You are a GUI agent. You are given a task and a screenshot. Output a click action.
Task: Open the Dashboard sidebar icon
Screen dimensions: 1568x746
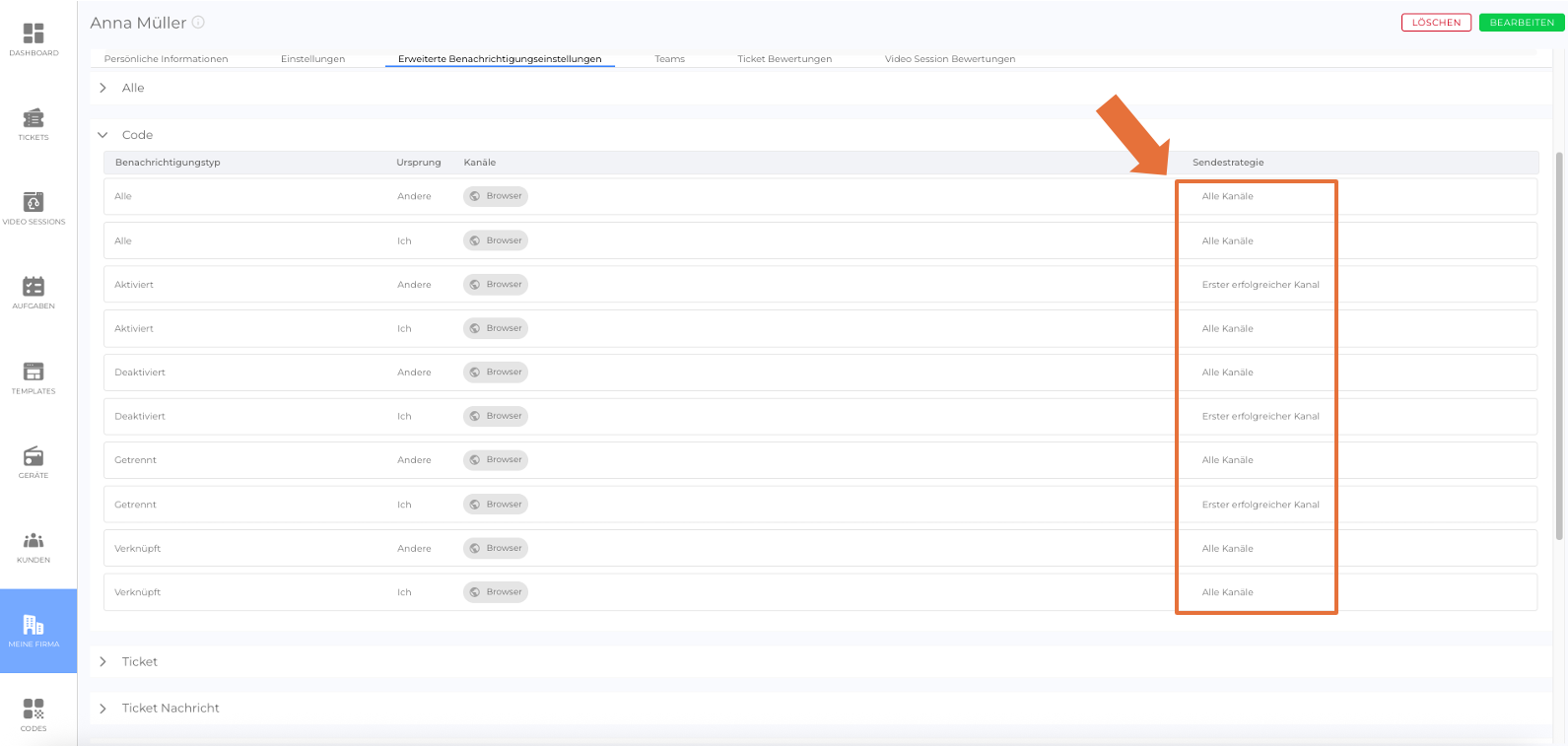34,38
